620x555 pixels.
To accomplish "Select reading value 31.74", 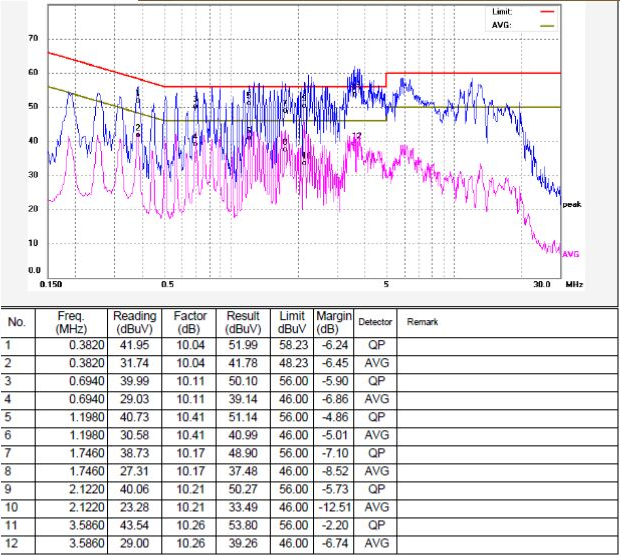I will click(134, 363).
